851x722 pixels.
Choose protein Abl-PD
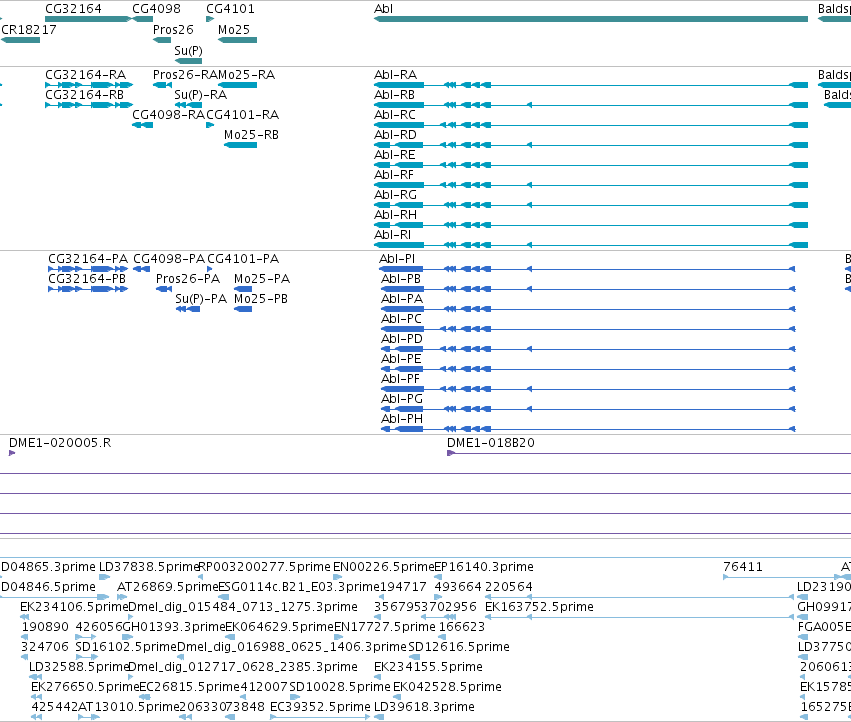click(402, 339)
